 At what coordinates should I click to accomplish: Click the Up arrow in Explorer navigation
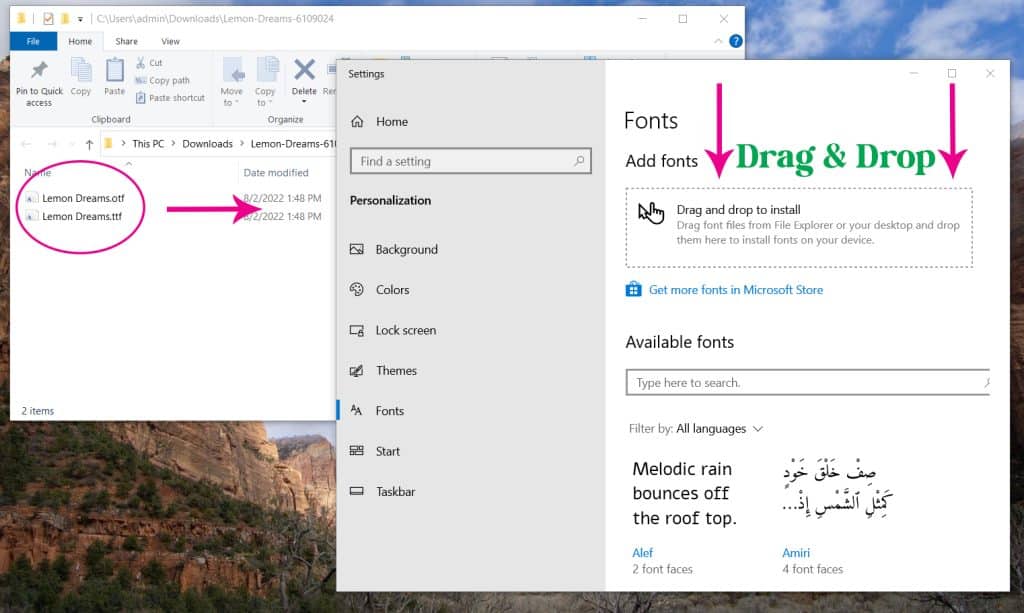point(89,144)
